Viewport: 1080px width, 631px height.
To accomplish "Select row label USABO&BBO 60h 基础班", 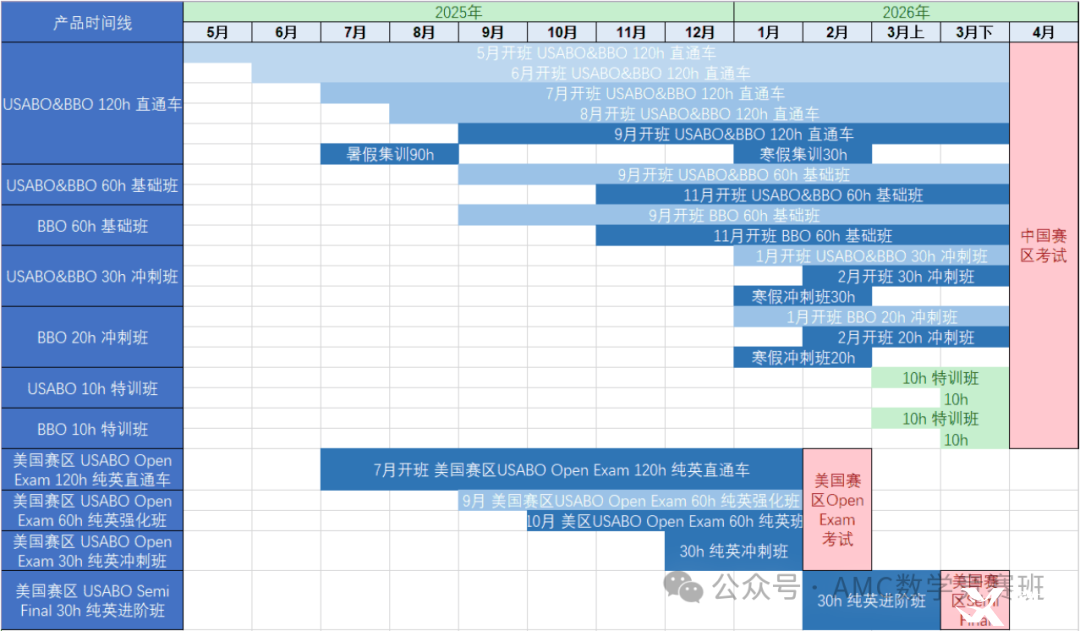I will [x=92, y=185].
